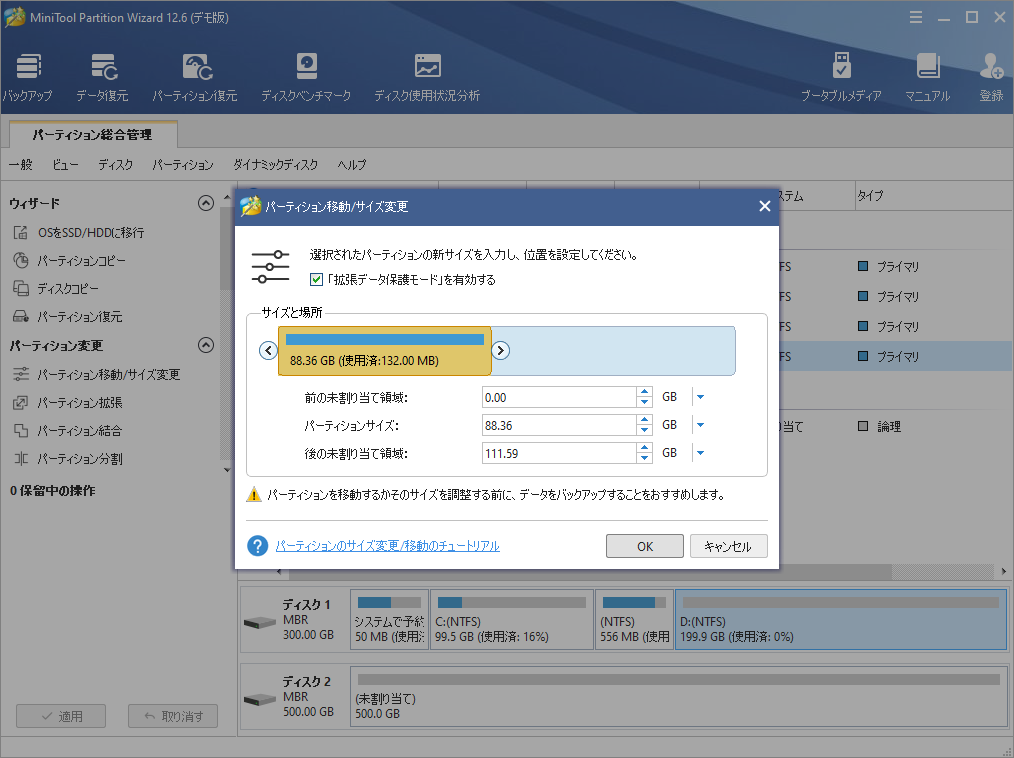
Task: Click the help question mark icon in dialog
Action: tap(258, 546)
